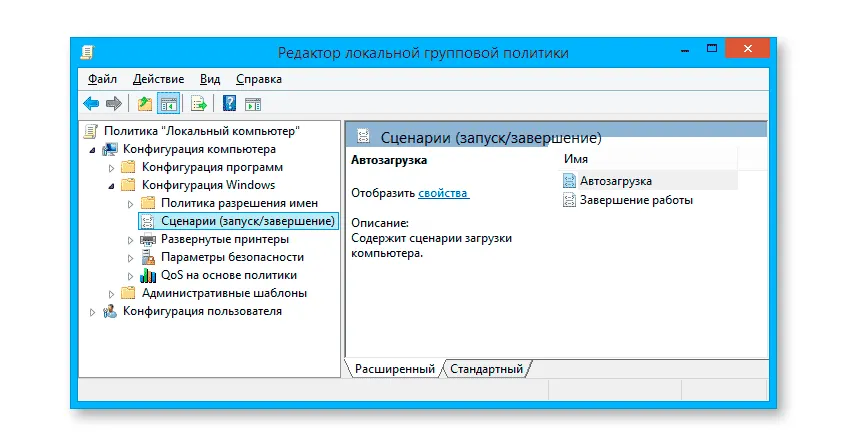848x446 pixels.
Task: Select Конфигурация пользователя tree label
Action: click(x=202, y=311)
